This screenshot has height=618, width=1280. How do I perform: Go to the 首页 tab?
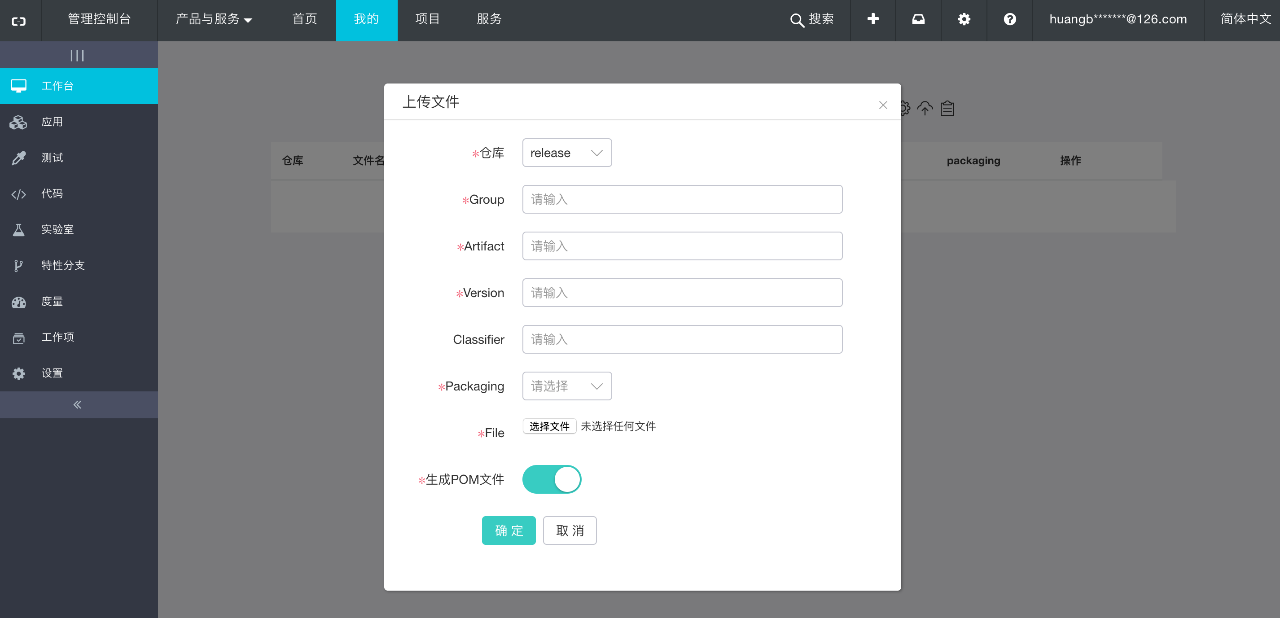[305, 19]
